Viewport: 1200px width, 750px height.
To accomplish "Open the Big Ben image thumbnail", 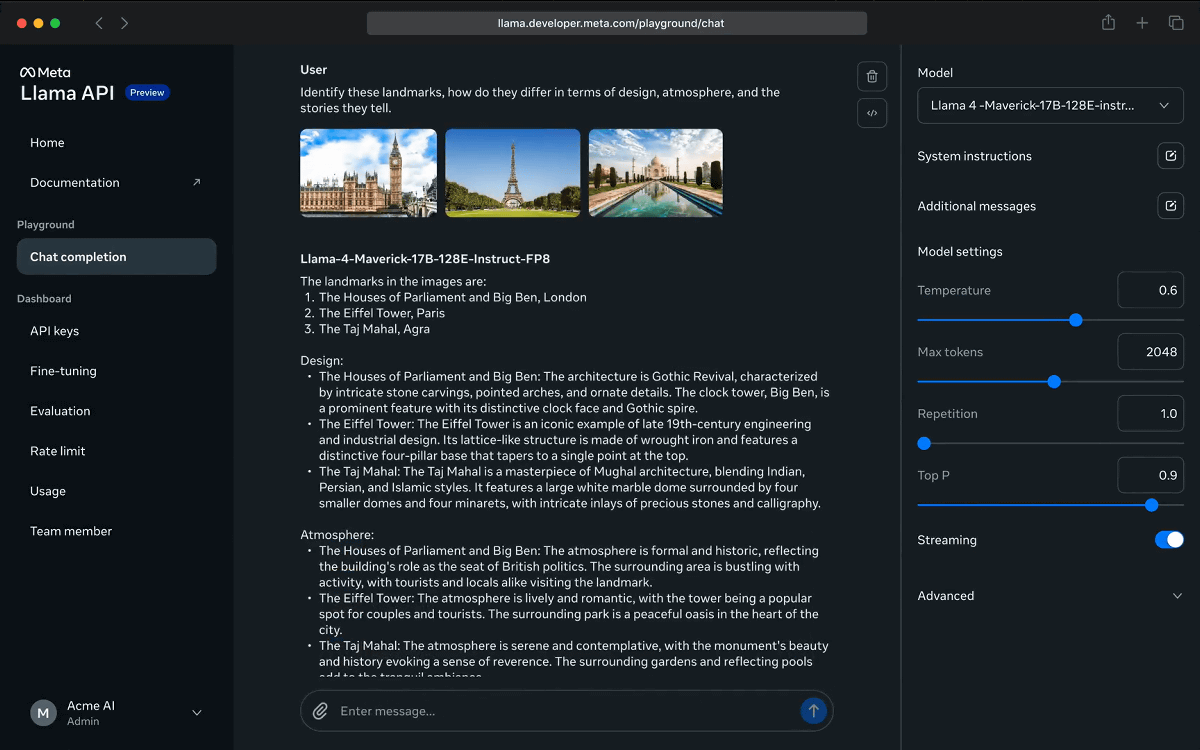I will click(x=368, y=173).
